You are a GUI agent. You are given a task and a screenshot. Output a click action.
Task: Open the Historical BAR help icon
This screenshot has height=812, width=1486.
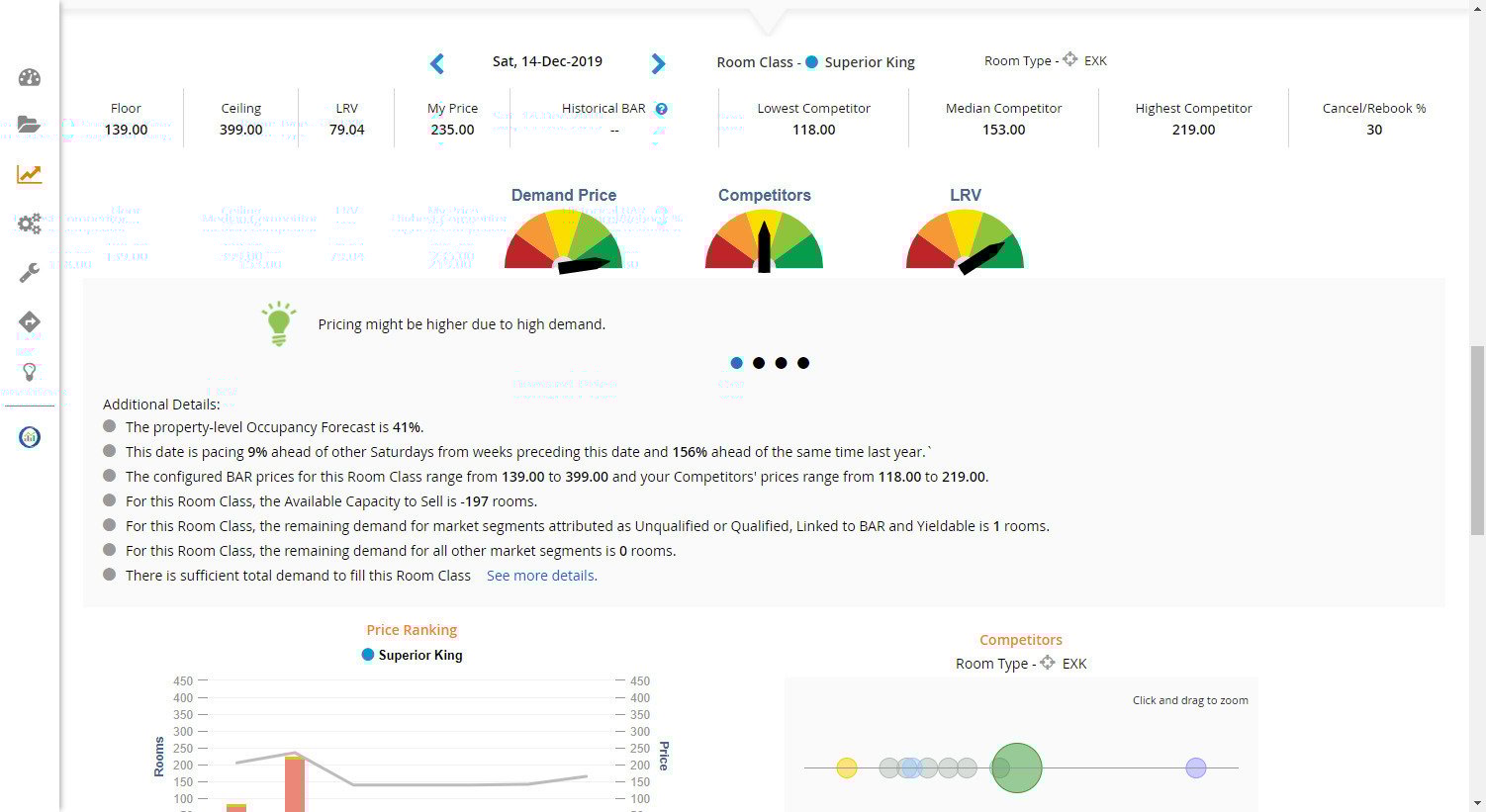661,109
